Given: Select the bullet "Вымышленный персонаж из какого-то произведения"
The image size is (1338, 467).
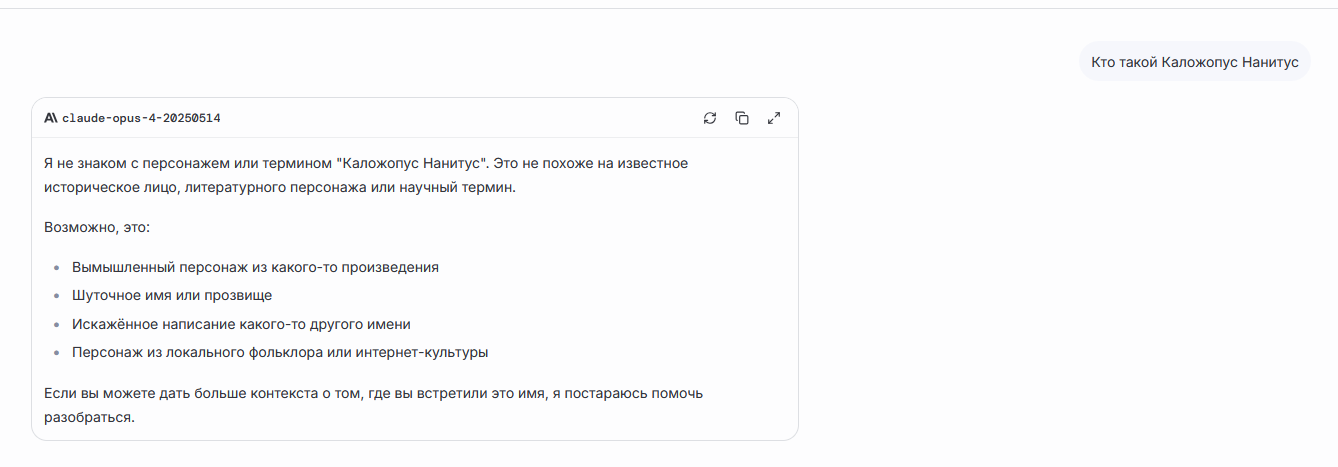Looking at the screenshot, I should (x=255, y=268).
